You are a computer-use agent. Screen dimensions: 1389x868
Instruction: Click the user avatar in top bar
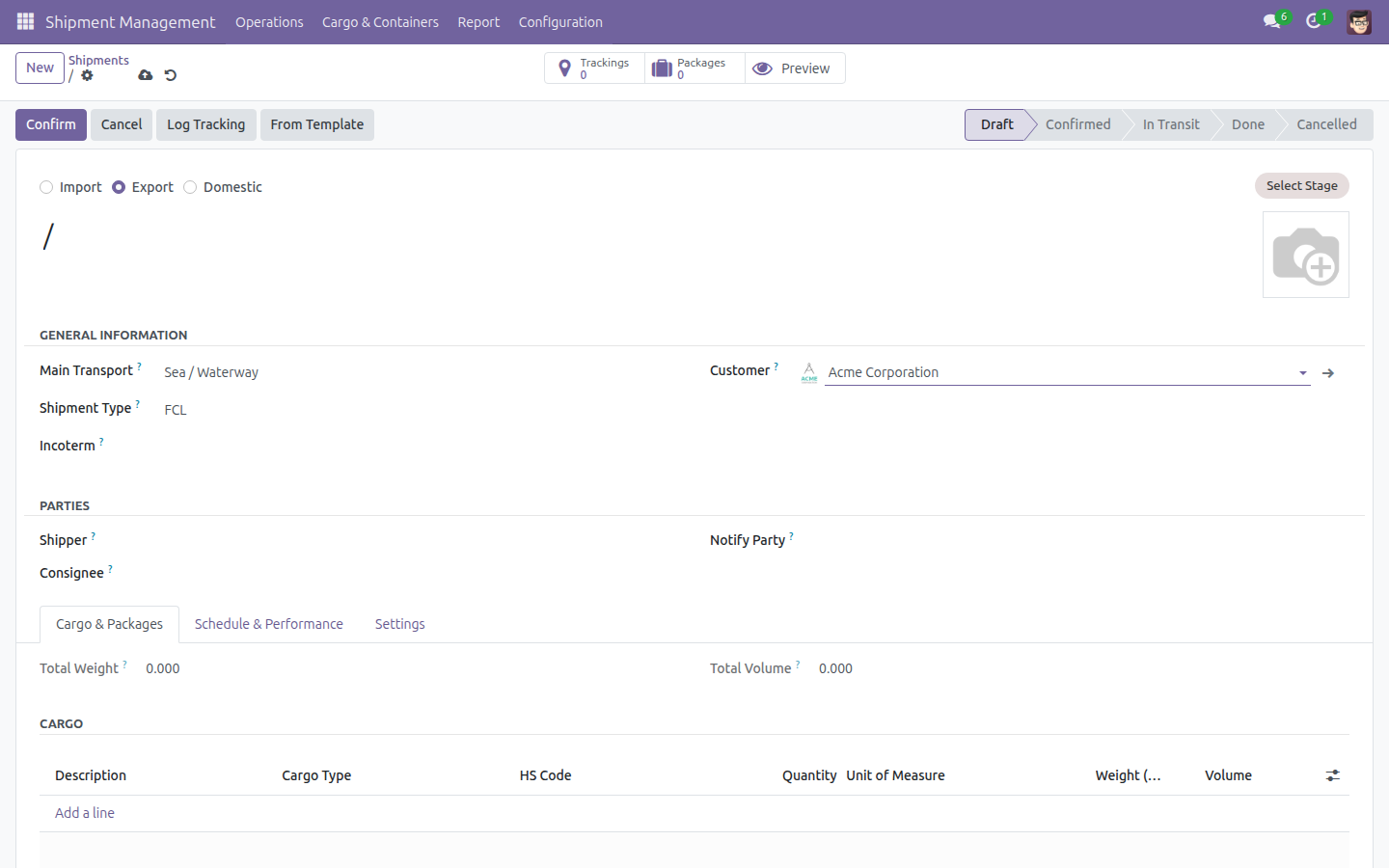[1359, 21]
